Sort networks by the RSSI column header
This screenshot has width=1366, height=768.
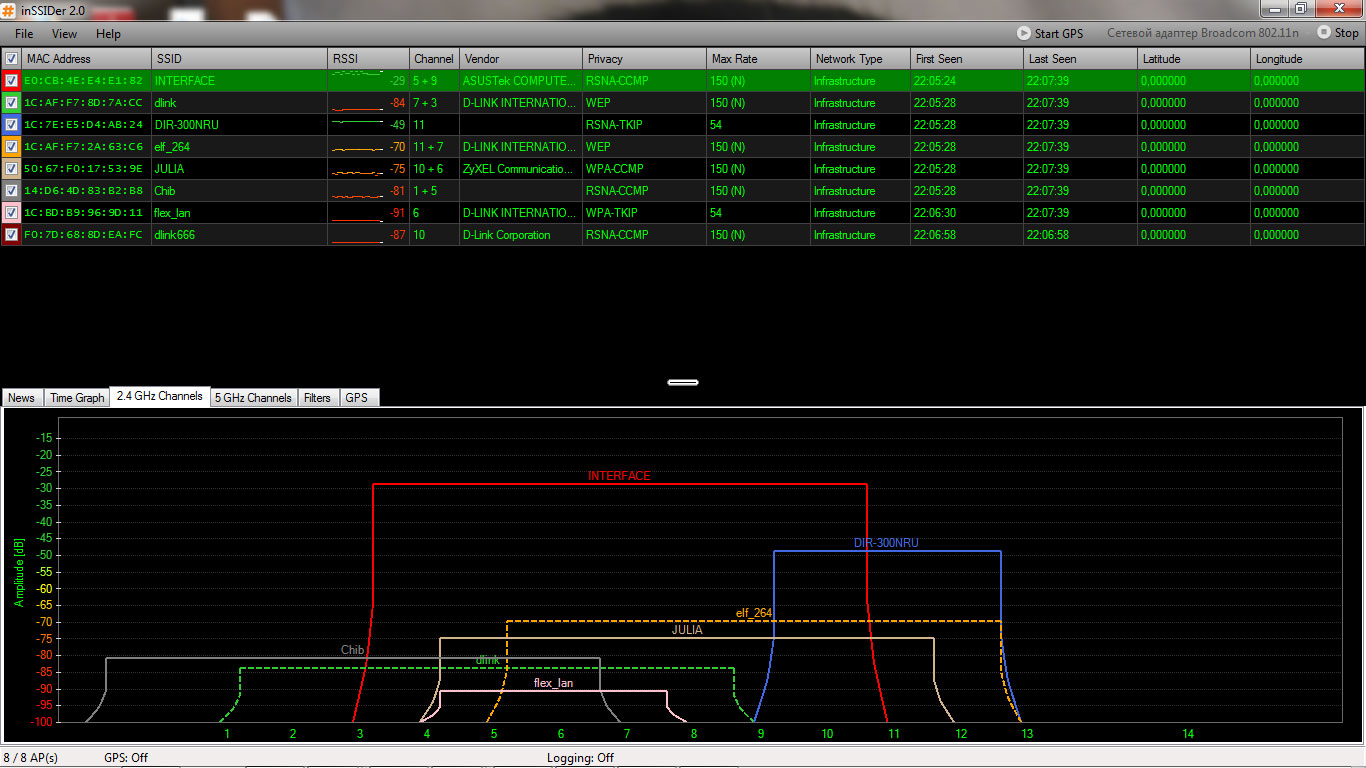point(367,59)
